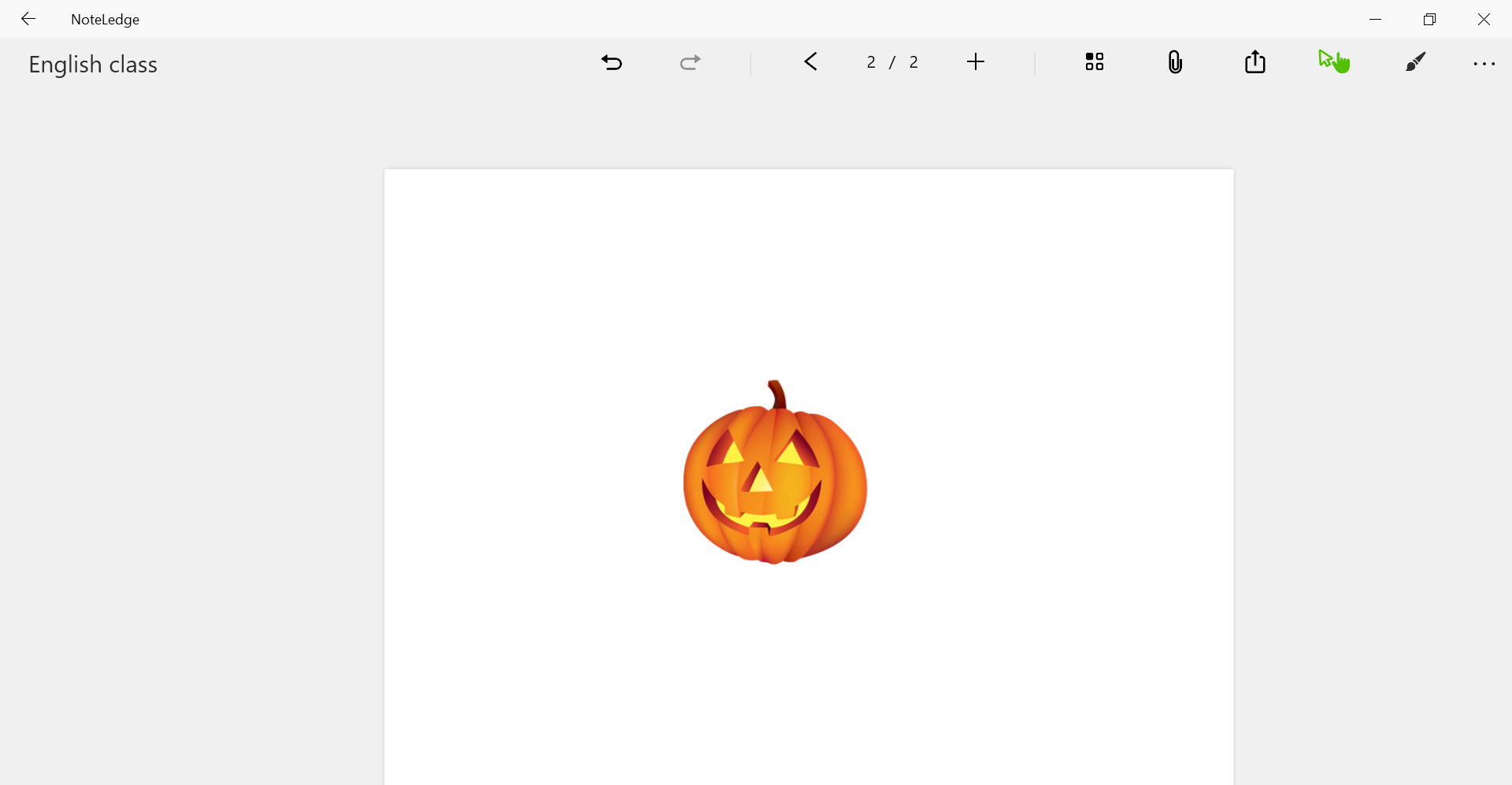
Task: Minimize the NoteLedge window
Action: (x=1376, y=19)
